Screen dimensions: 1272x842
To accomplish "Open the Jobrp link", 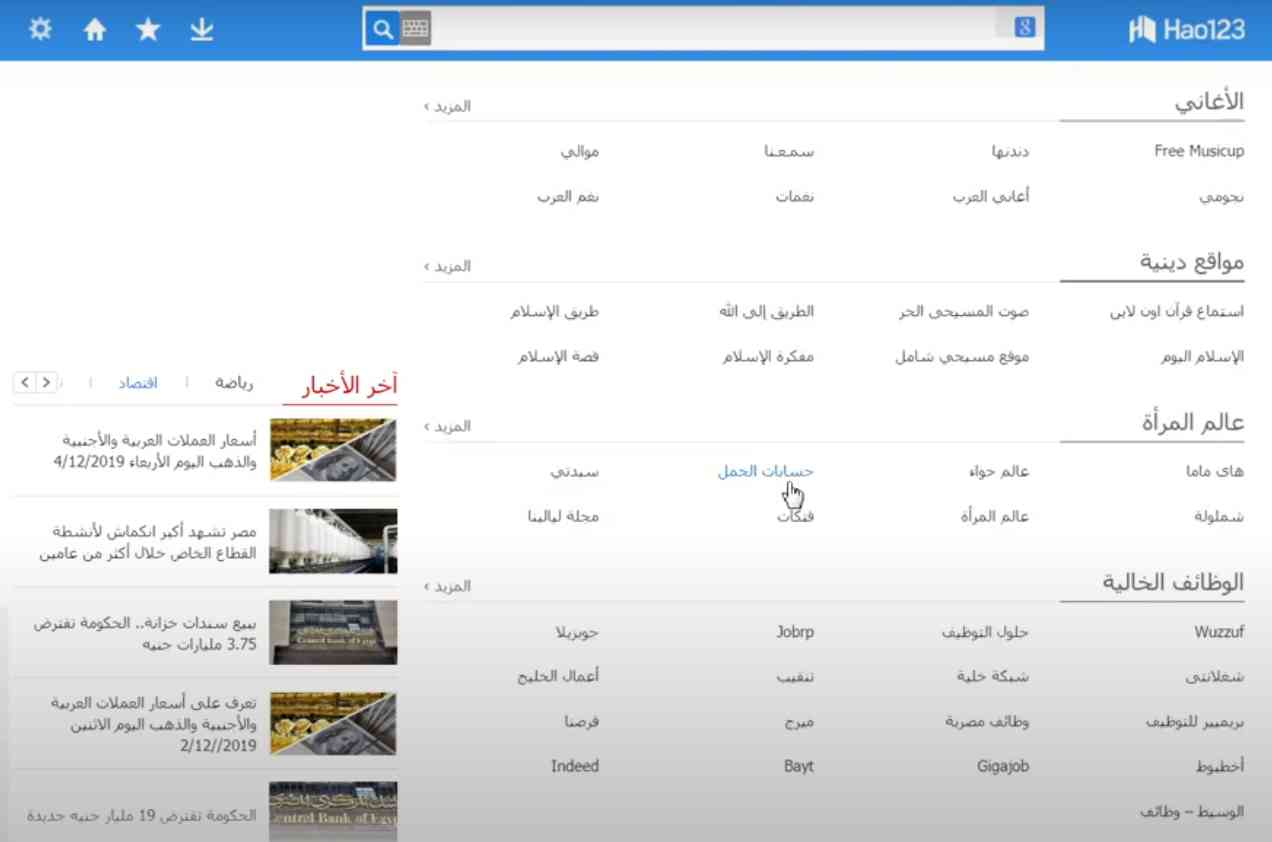I will coord(795,632).
